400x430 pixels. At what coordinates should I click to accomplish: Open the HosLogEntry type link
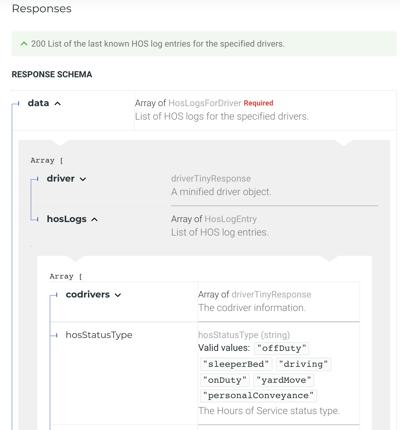pyautogui.click(x=230, y=219)
